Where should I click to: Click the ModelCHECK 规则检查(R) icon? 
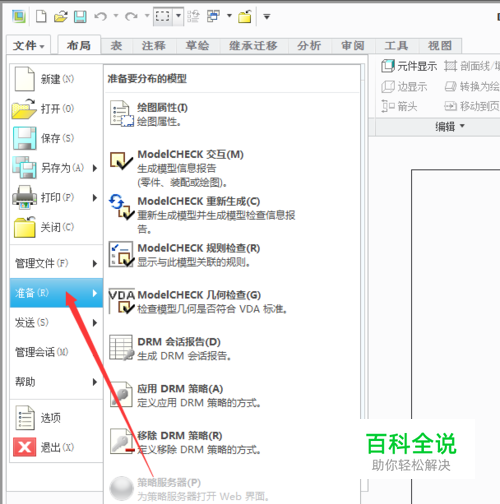pyautogui.click(x=122, y=254)
